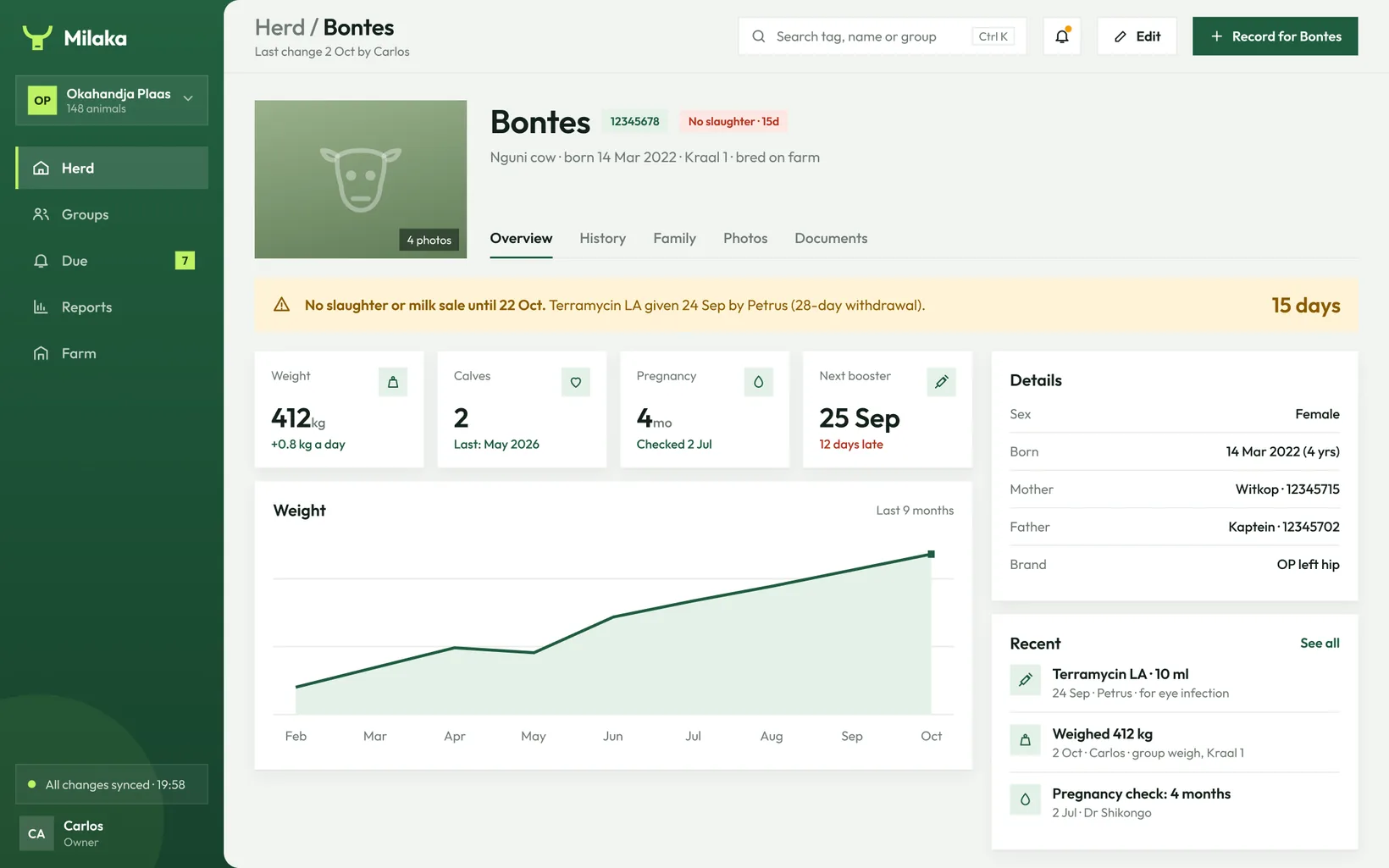Click See all in Recent panel
This screenshot has height=868, width=1389.
click(x=1320, y=643)
